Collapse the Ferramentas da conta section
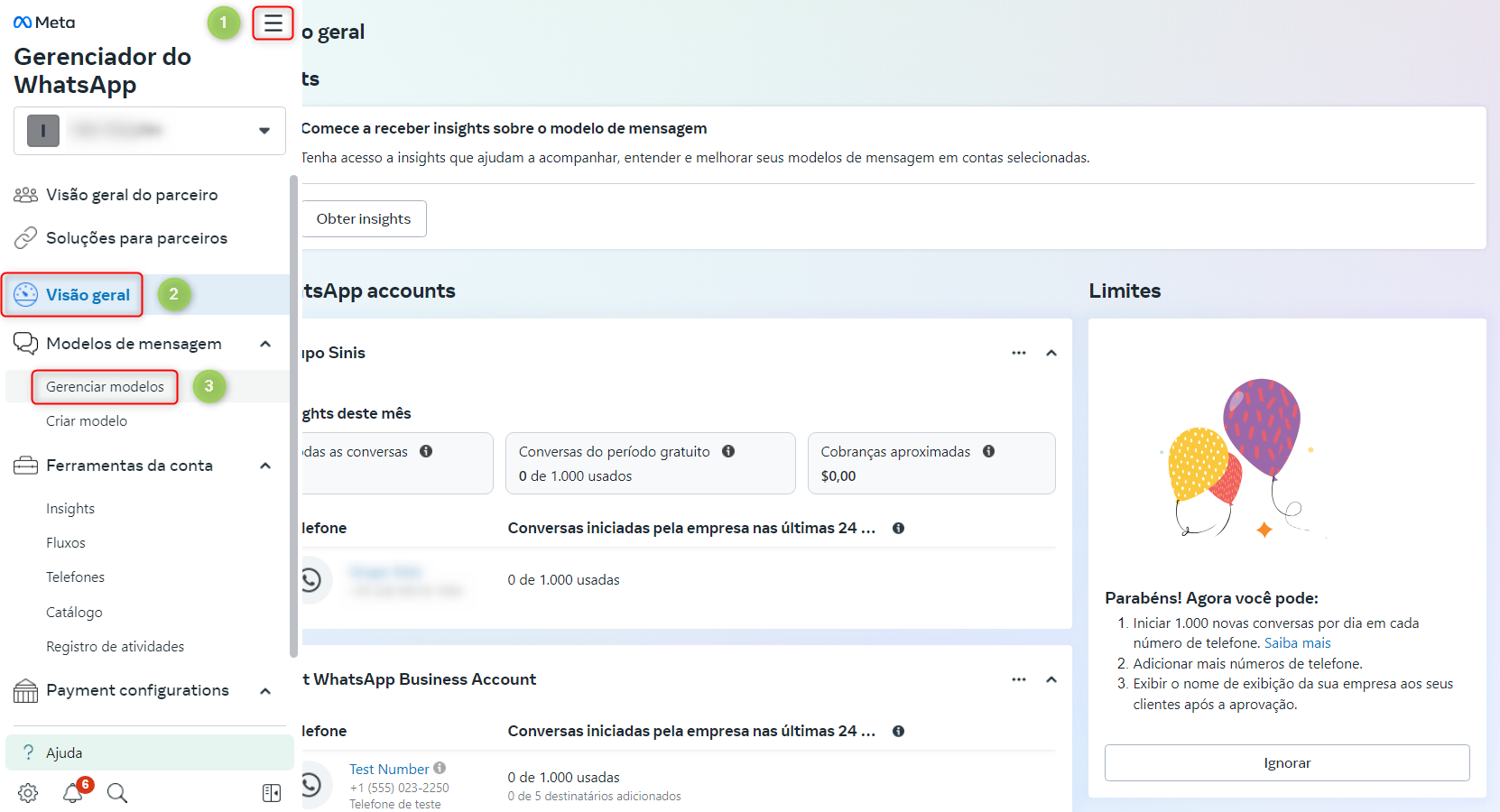This screenshot has height=812, width=1500. [x=265, y=466]
